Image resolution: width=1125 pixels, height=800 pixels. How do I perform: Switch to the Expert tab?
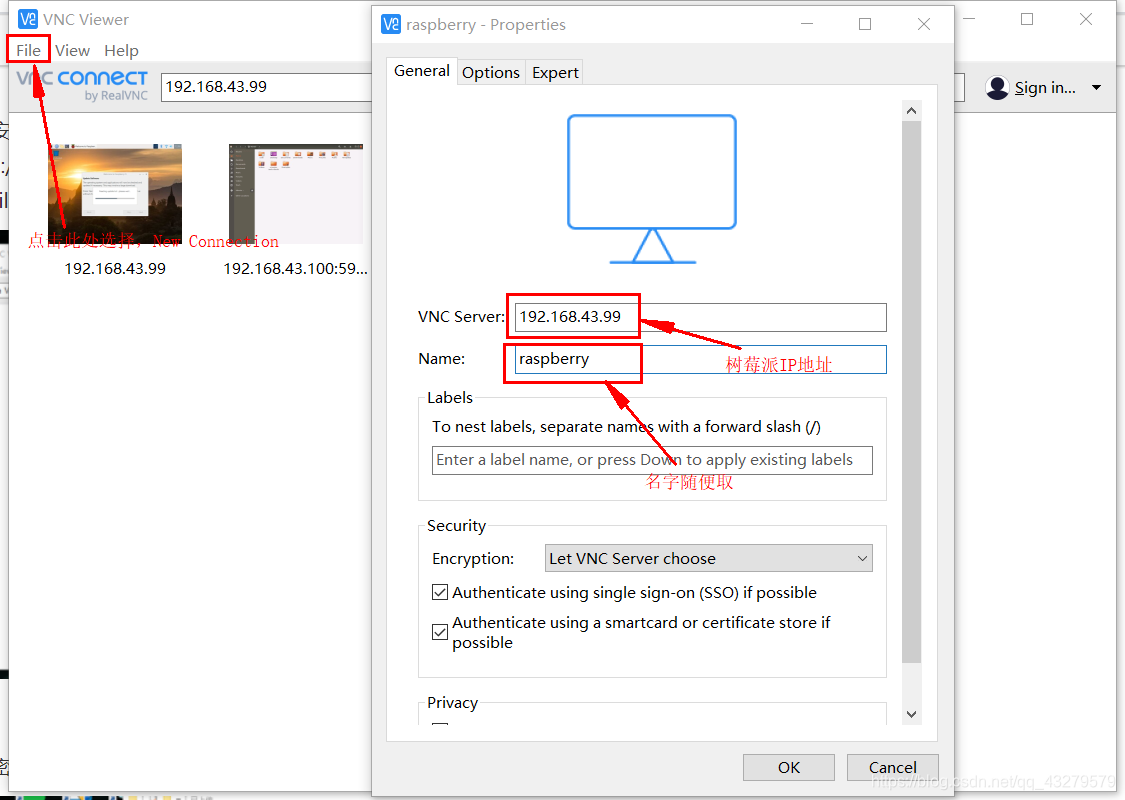(x=554, y=72)
